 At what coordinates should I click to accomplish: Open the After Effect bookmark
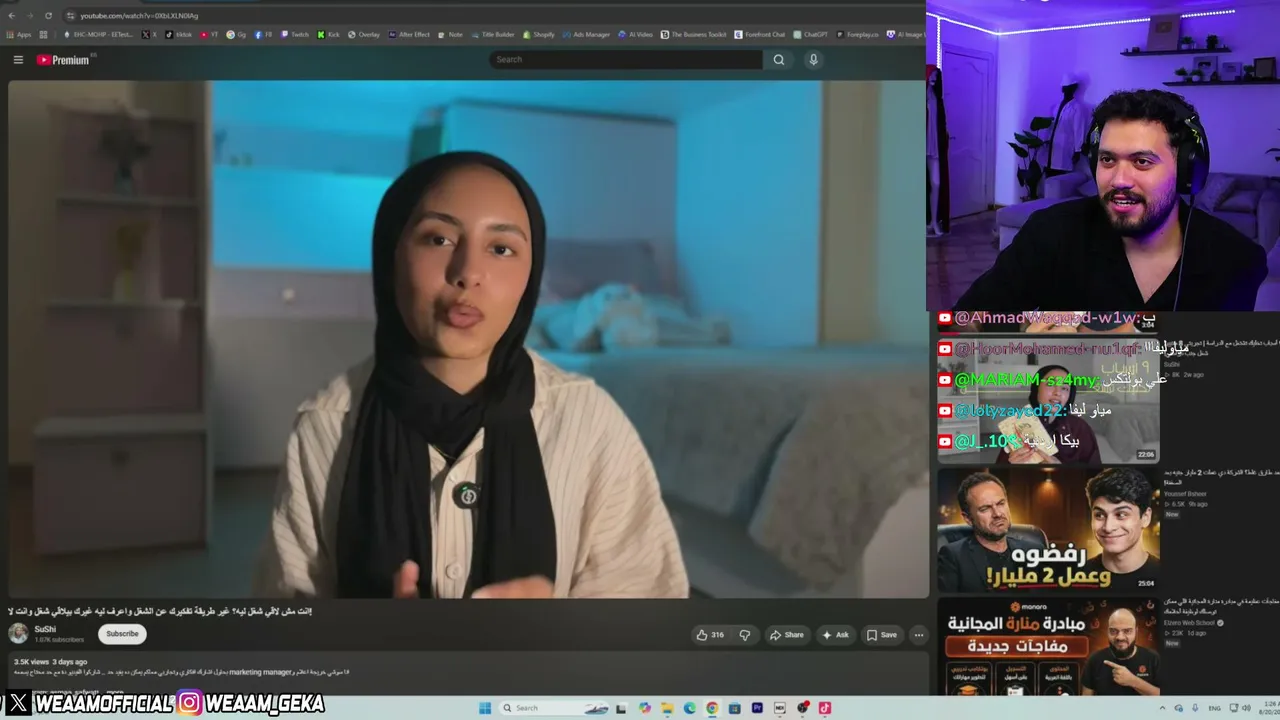tap(409, 35)
